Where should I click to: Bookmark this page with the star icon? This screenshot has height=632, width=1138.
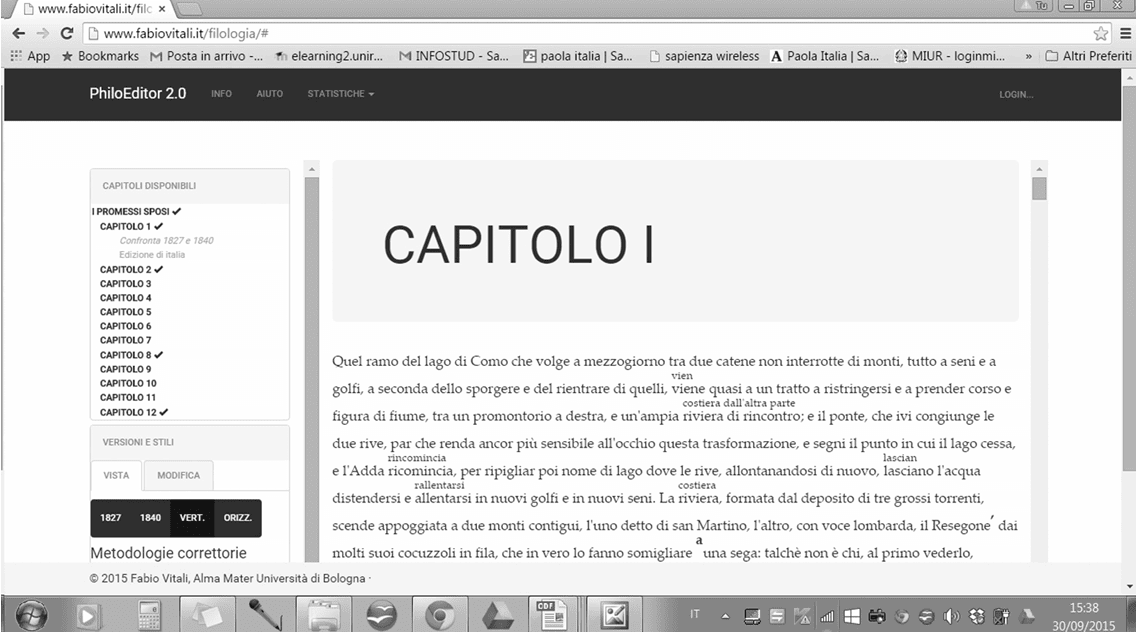[1101, 33]
